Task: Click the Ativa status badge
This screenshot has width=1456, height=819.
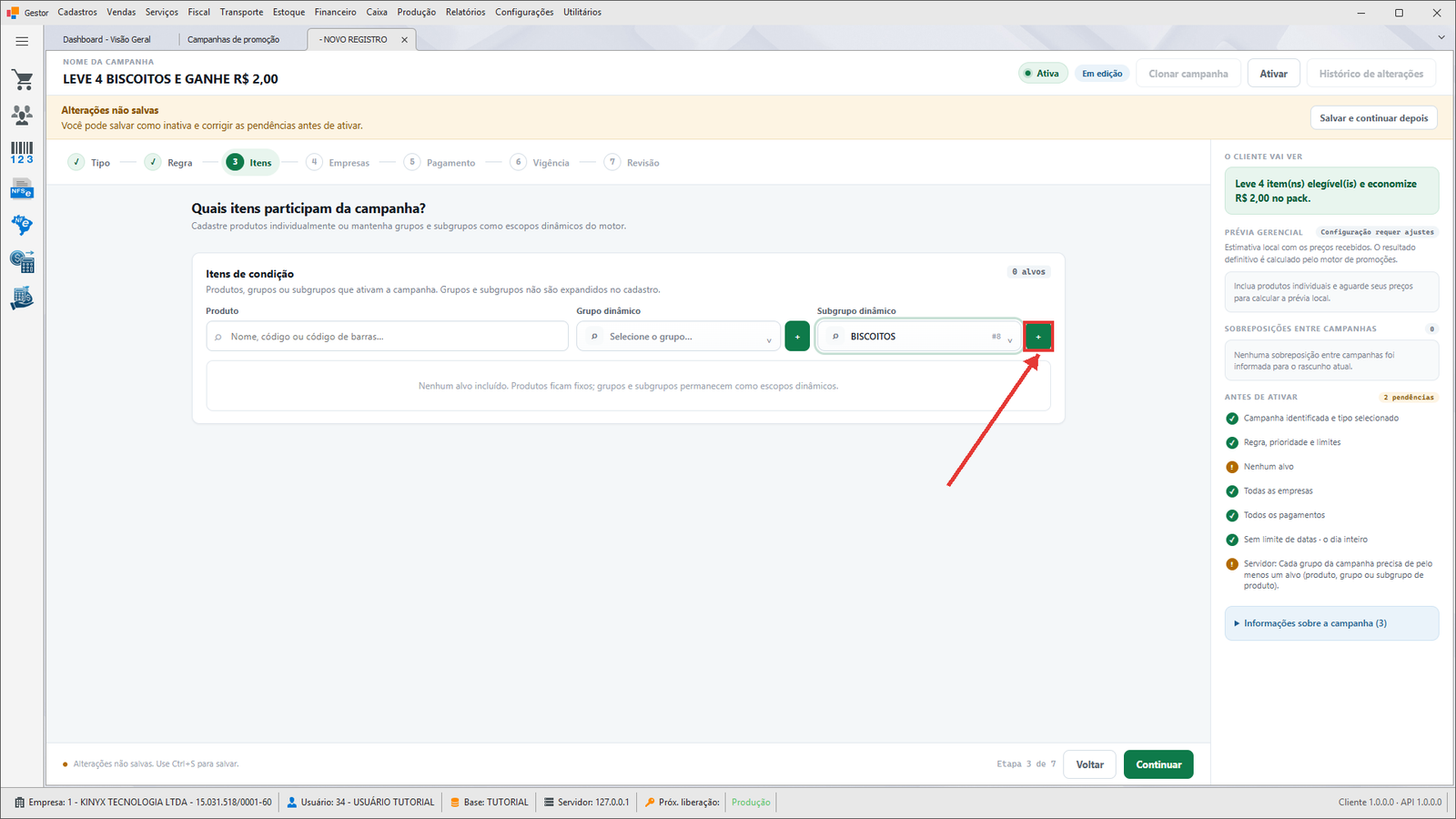Action: pyautogui.click(x=1042, y=74)
